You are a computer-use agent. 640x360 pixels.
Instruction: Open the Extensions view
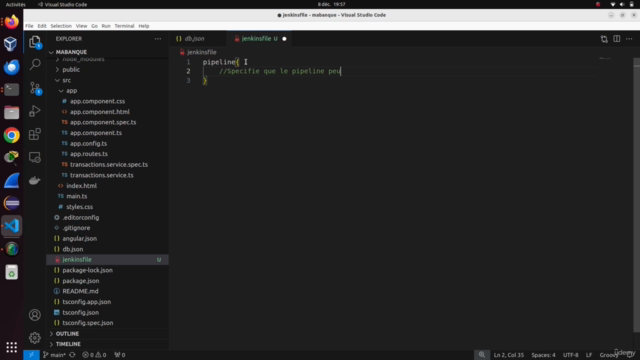coord(35,134)
